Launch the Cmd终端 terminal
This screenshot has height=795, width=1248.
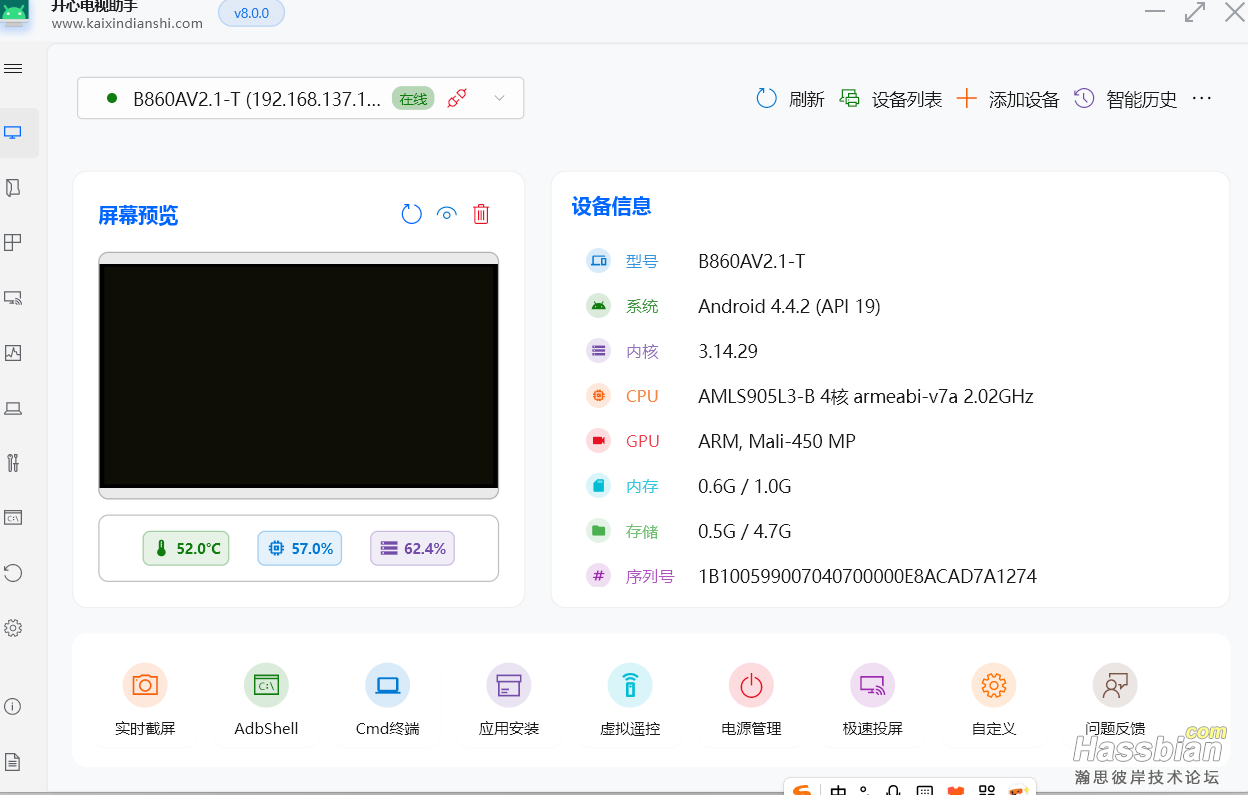click(387, 686)
